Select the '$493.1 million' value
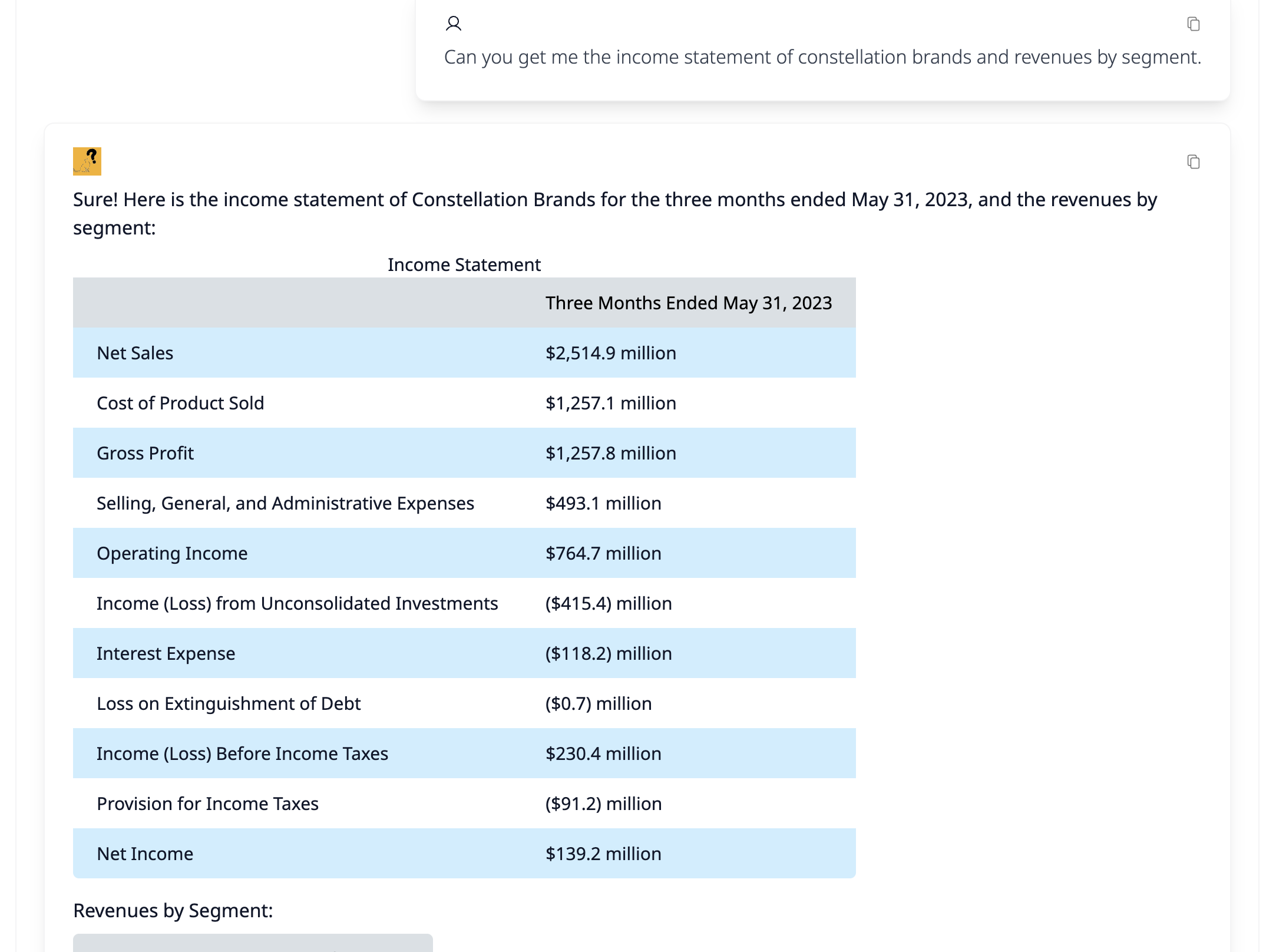 [603, 503]
